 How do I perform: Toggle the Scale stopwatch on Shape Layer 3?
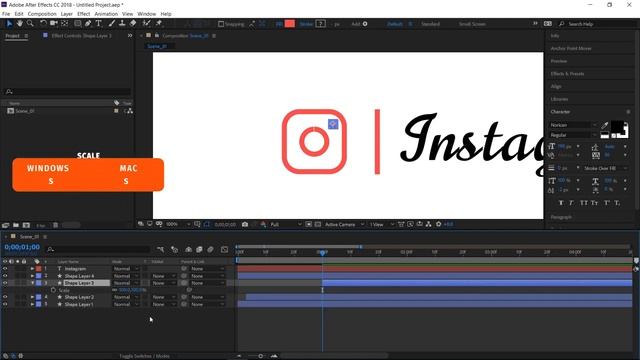pyautogui.click(x=53, y=290)
